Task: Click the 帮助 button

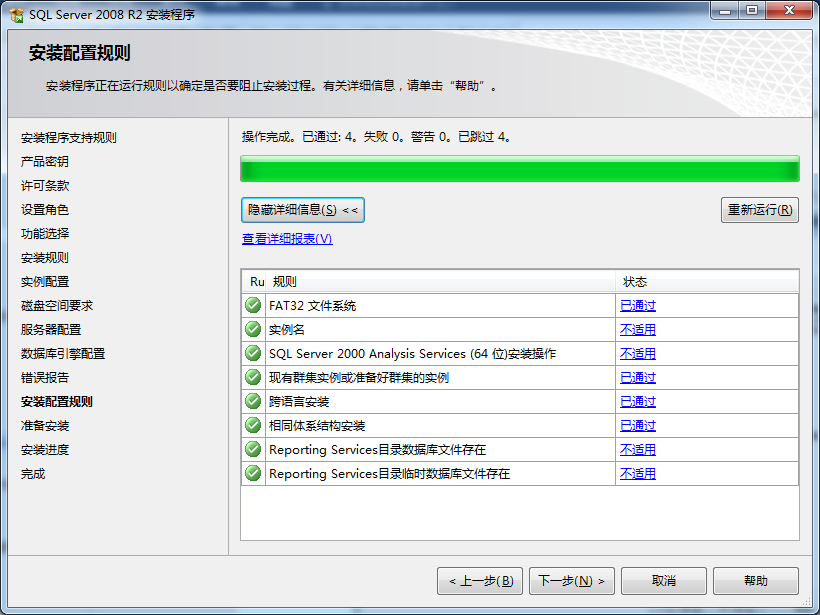Action: 756,581
